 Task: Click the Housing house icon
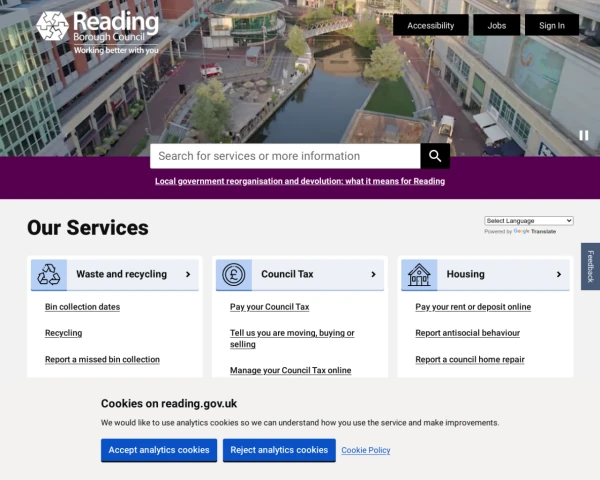tap(419, 274)
